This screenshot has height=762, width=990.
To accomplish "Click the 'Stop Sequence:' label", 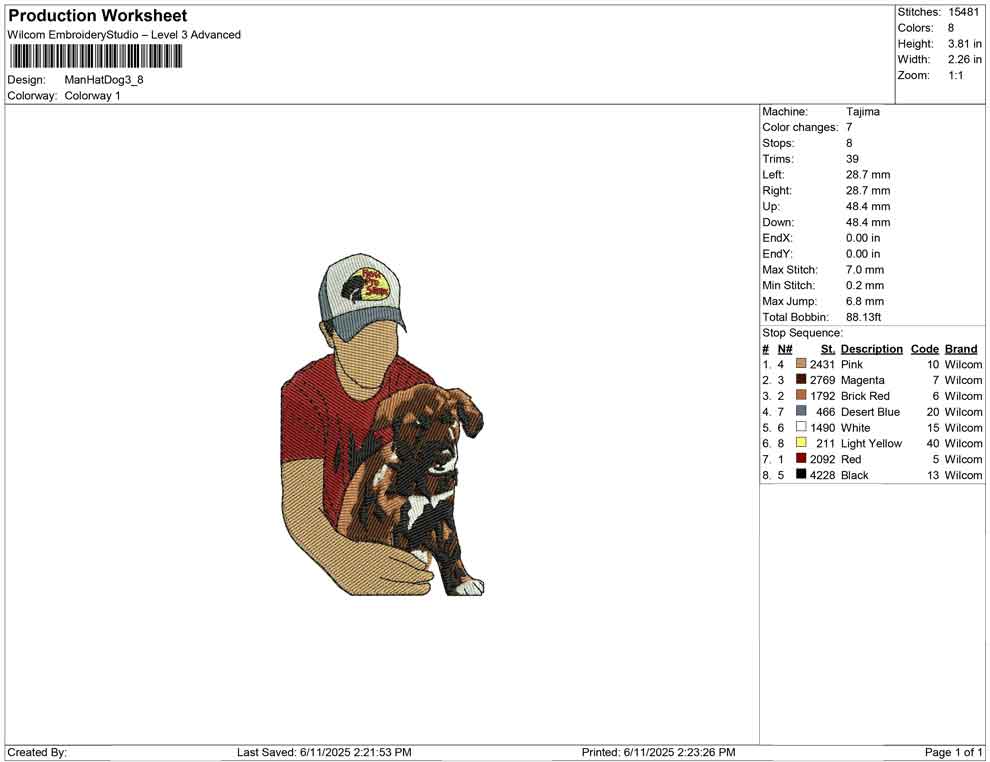I will 802,333.
